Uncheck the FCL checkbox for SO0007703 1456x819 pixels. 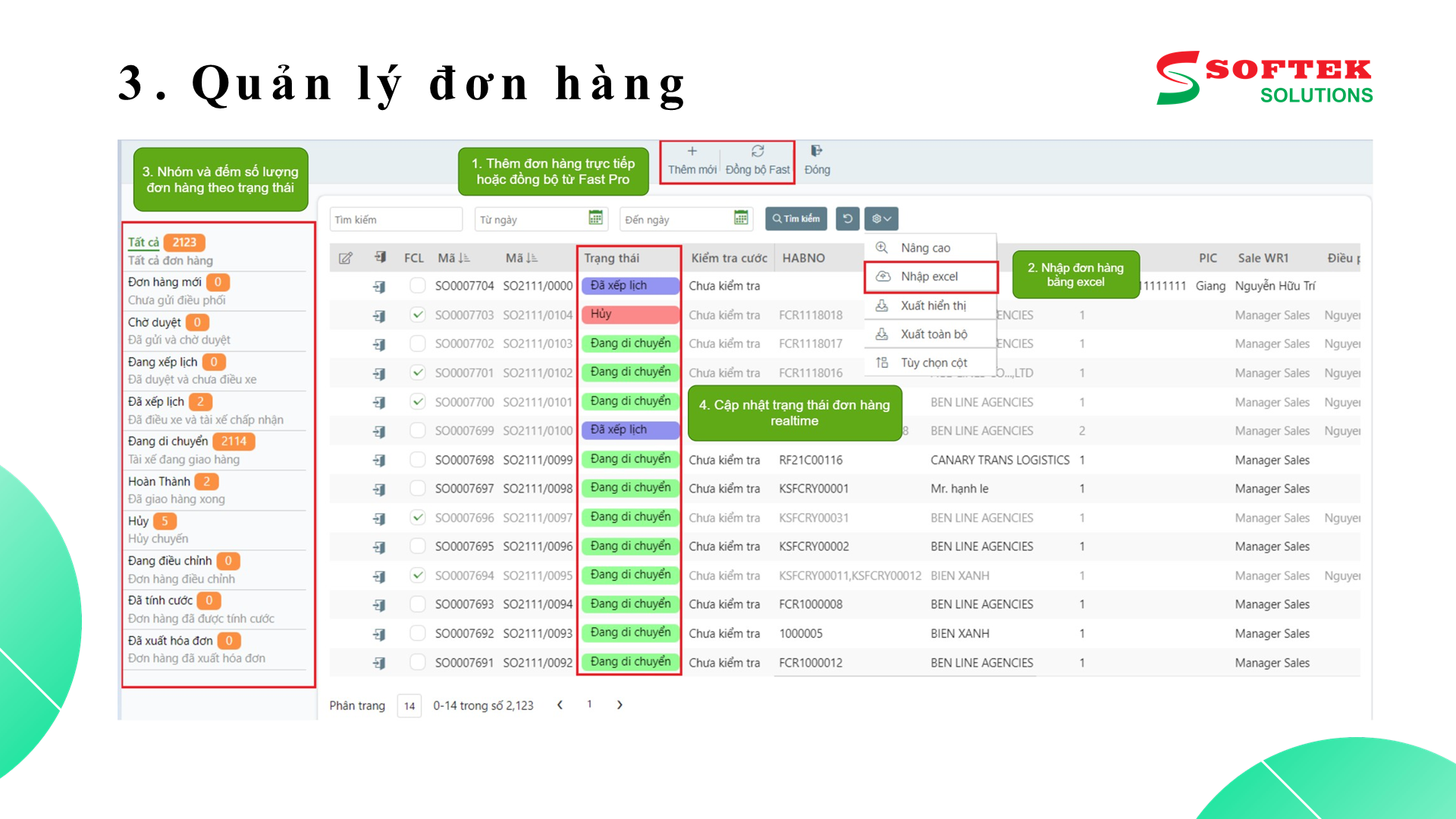[418, 315]
